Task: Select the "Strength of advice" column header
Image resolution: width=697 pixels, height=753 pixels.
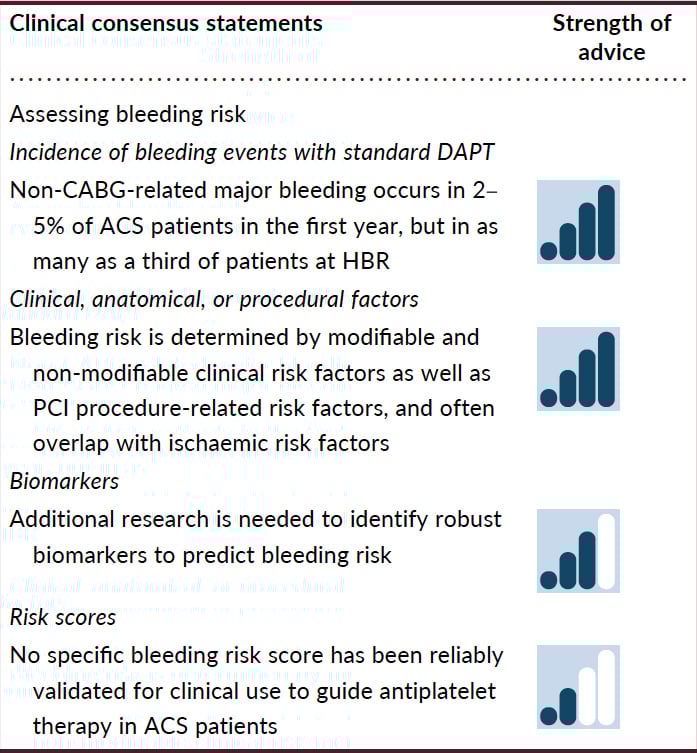Action: point(599,37)
